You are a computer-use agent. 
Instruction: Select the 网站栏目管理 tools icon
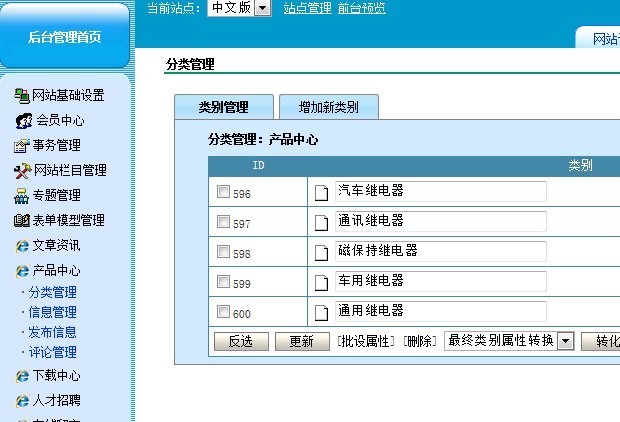pyautogui.click(x=22, y=171)
